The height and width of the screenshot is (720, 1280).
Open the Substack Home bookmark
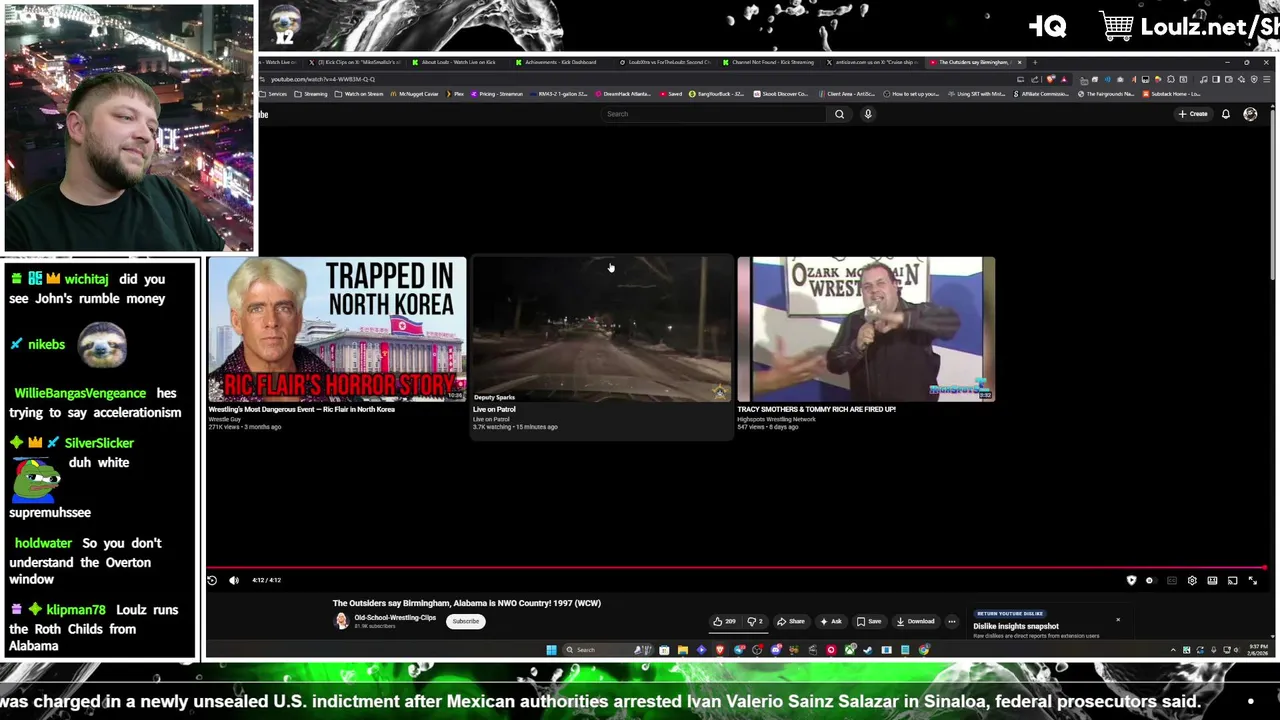click(1172, 94)
